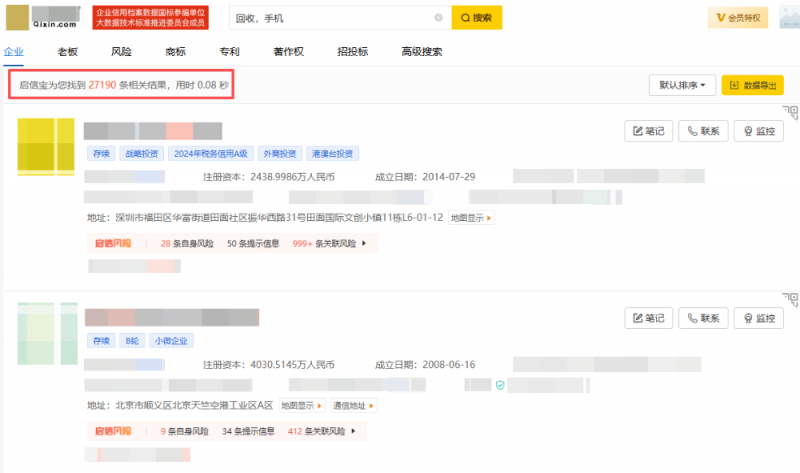Image resolution: width=800 pixels, height=473 pixels.
Task: Click the 28 条自身风险 link
Action: click(186, 243)
